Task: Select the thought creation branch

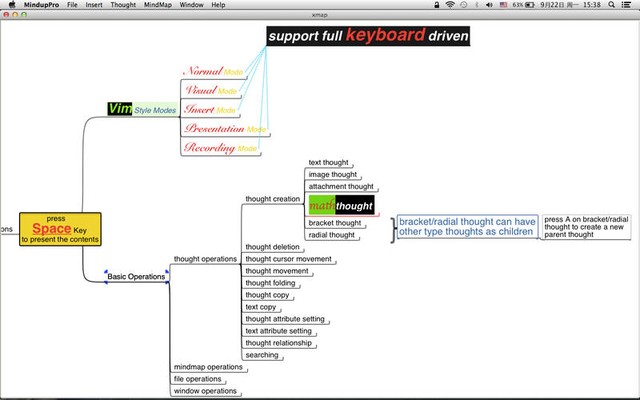Action: 272,199
